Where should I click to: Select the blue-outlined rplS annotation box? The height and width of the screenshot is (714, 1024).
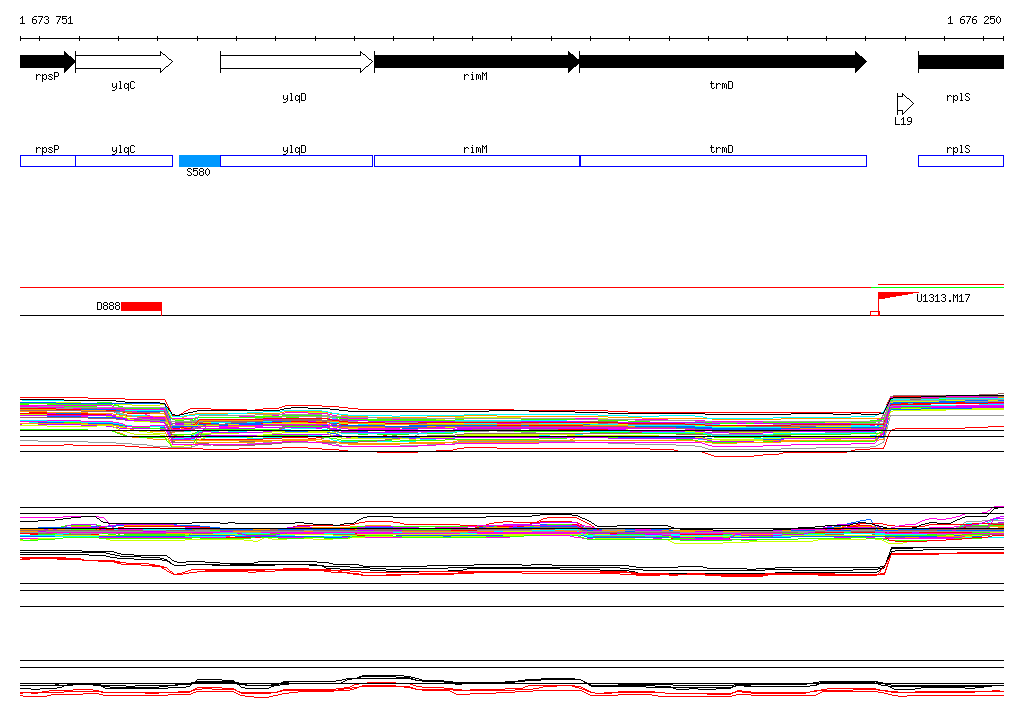tap(960, 161)
